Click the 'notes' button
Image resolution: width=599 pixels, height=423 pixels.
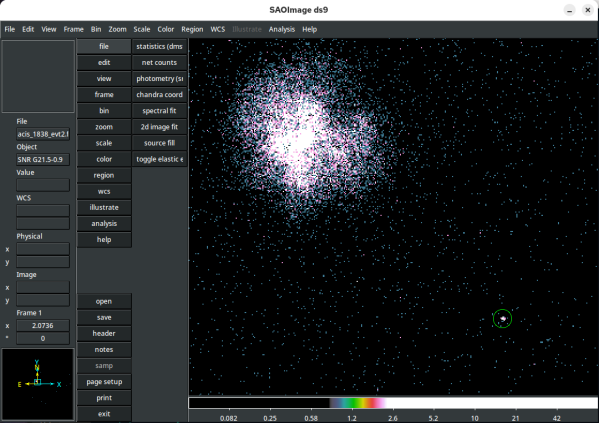[x=104, y=349]
